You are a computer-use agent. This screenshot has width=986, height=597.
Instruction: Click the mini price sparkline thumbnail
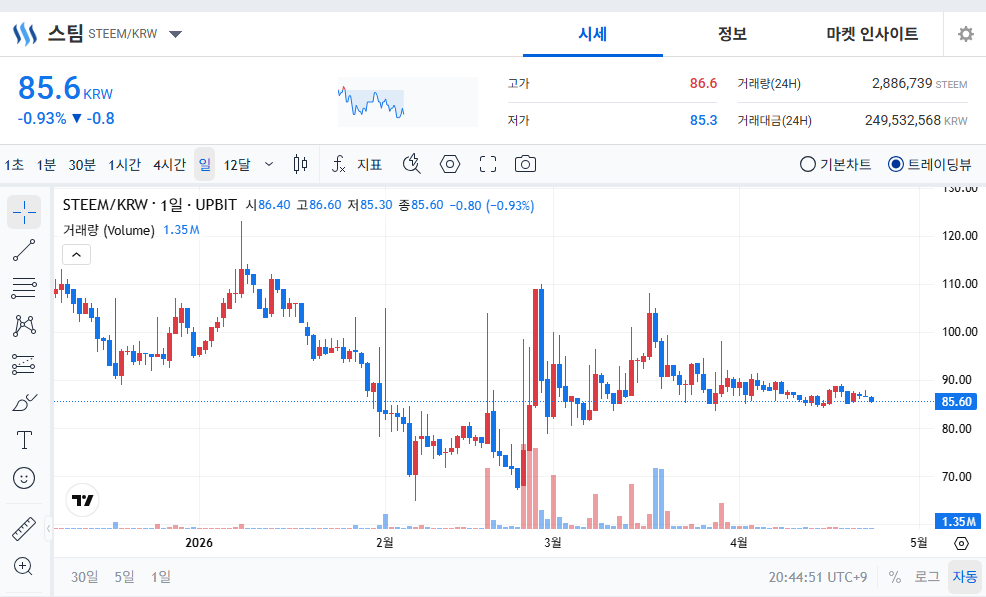407,102
